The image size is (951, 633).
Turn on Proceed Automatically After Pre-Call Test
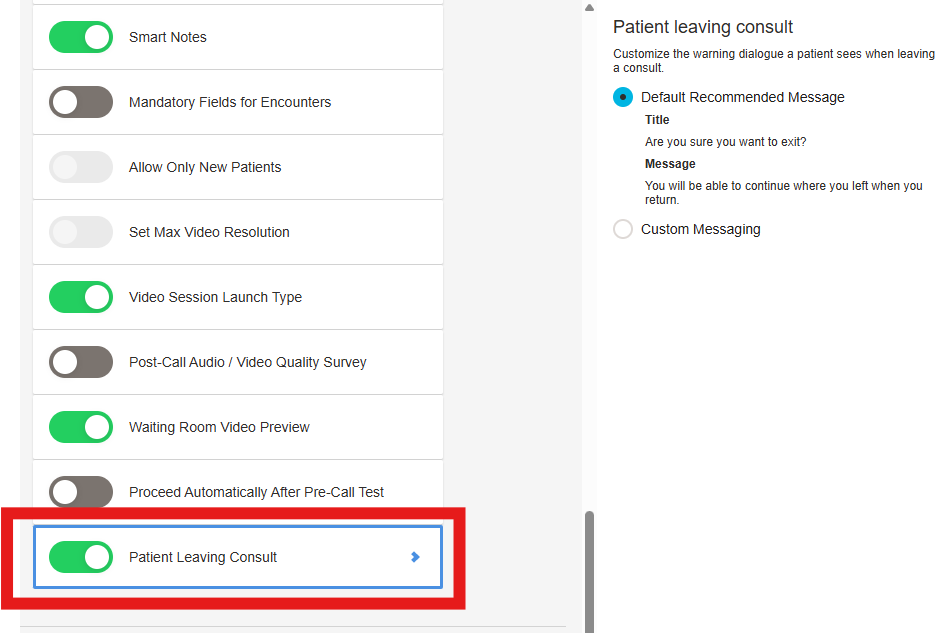pos(81,492)
